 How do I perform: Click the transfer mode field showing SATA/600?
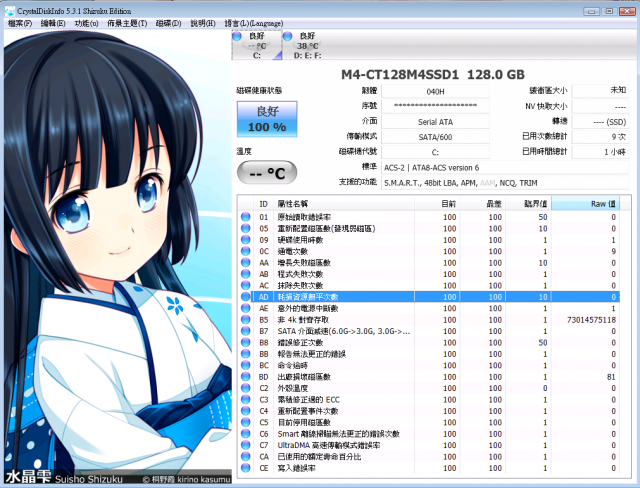435,137
